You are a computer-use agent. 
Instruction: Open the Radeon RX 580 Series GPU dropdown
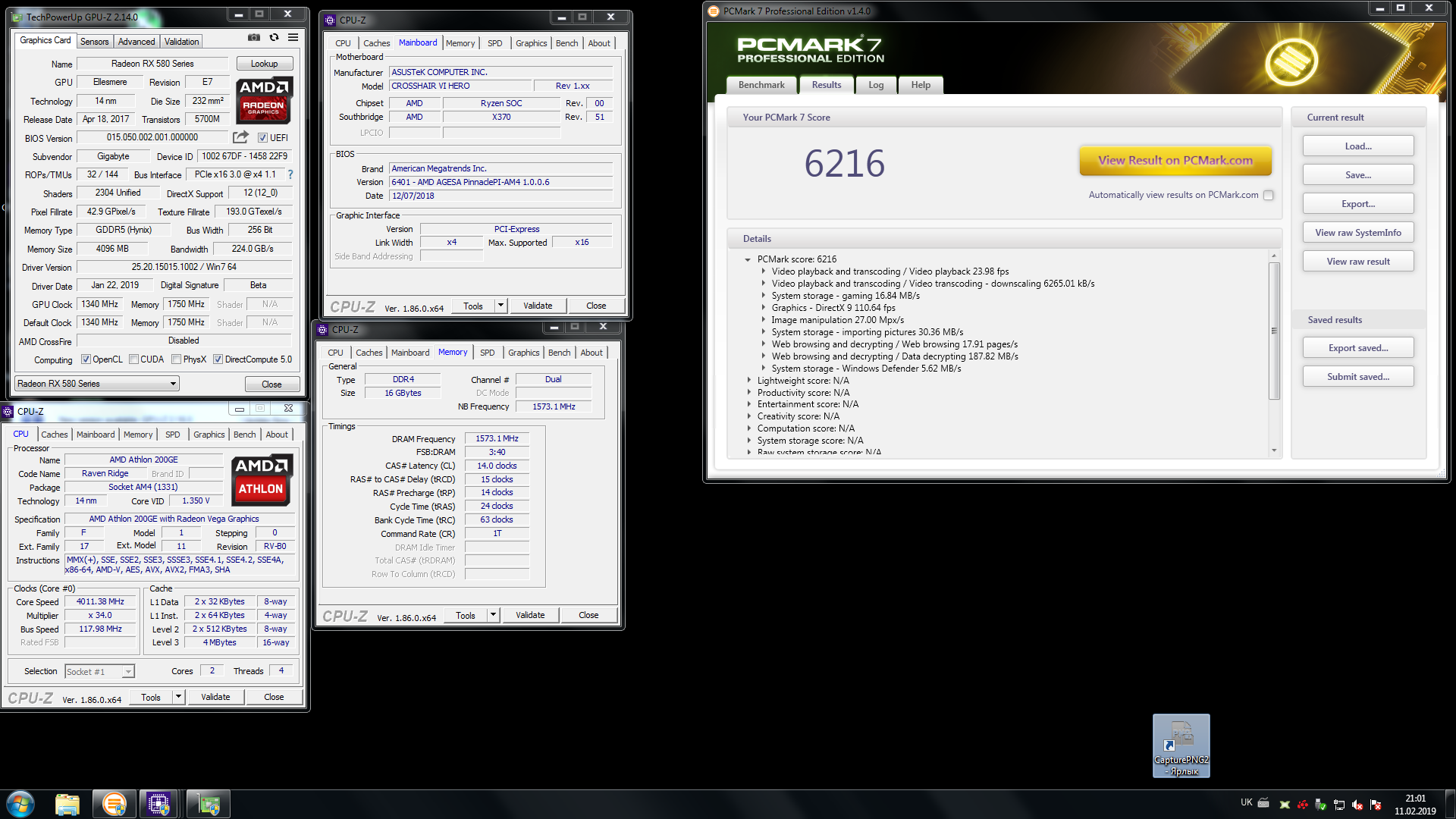tap(97, 384)
